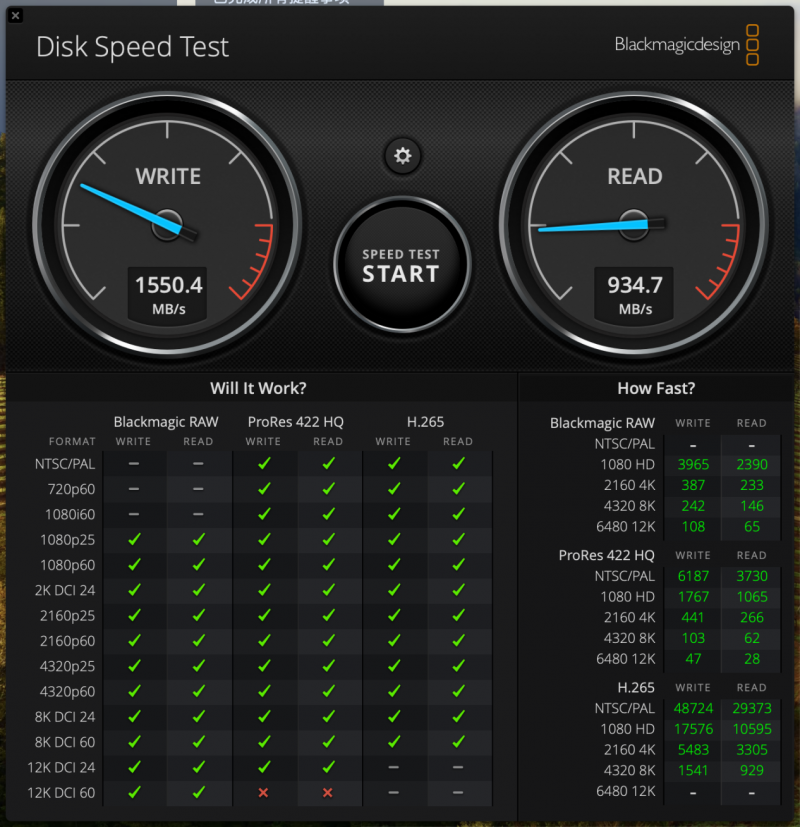The image size is (800, 827).
Task: Click ProRes 422 HQ column header in Will It Work
Action: pyautogui.click(x=296, y=422)
